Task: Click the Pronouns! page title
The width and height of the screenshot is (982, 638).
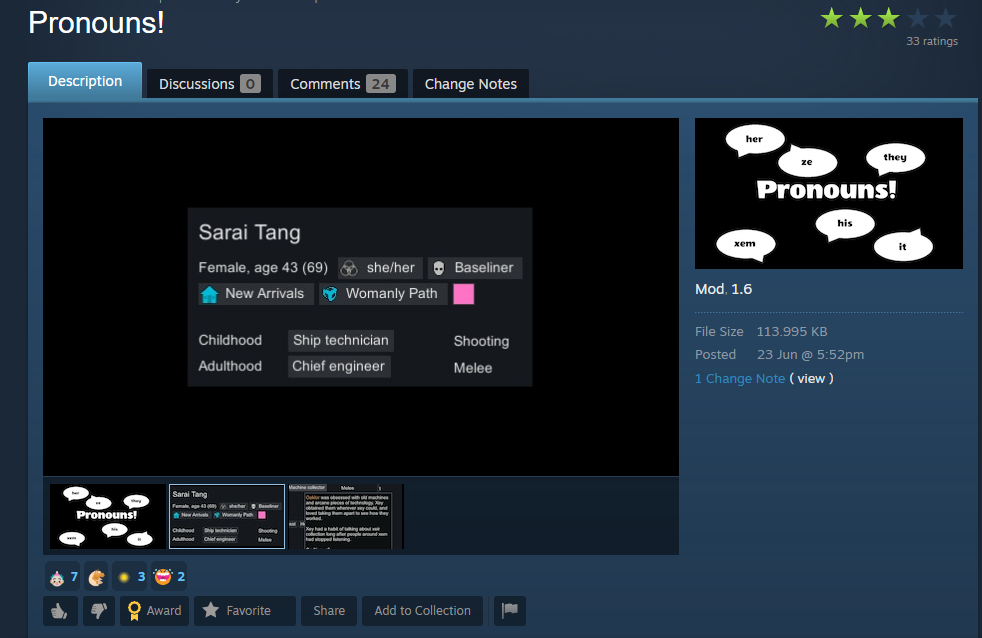Action: coord(96,23)
